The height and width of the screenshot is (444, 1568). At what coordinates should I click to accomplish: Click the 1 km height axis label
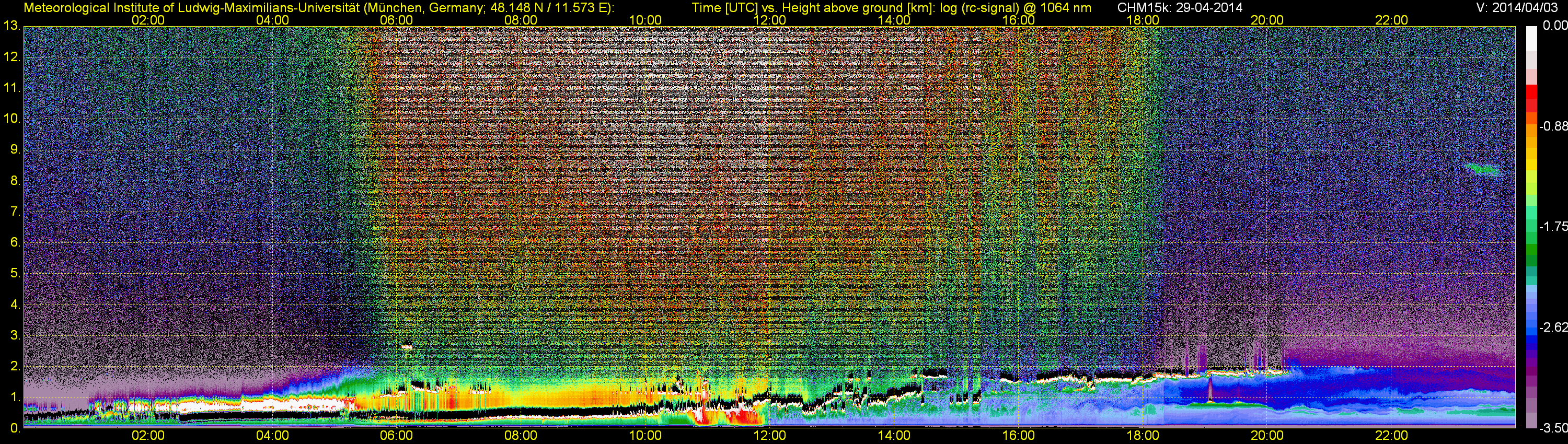[x=15, y=398]
